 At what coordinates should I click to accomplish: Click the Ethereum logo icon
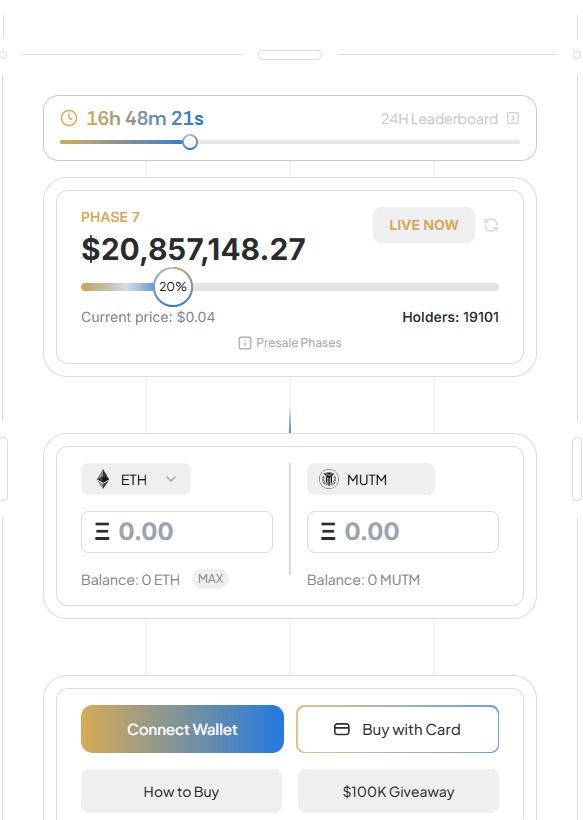104,479
